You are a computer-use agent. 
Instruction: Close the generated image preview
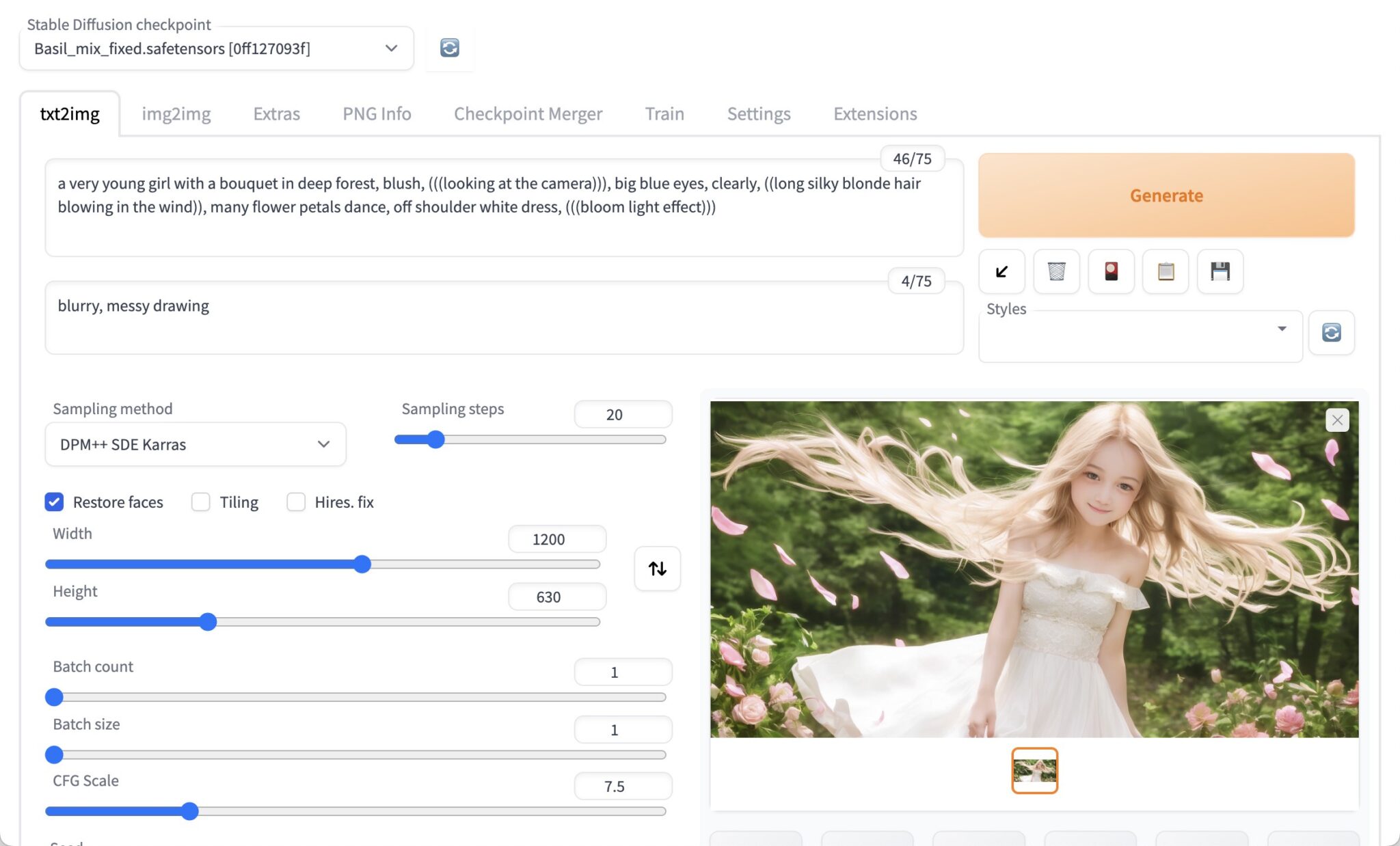pyautogui.click(x=1337, y=420)
